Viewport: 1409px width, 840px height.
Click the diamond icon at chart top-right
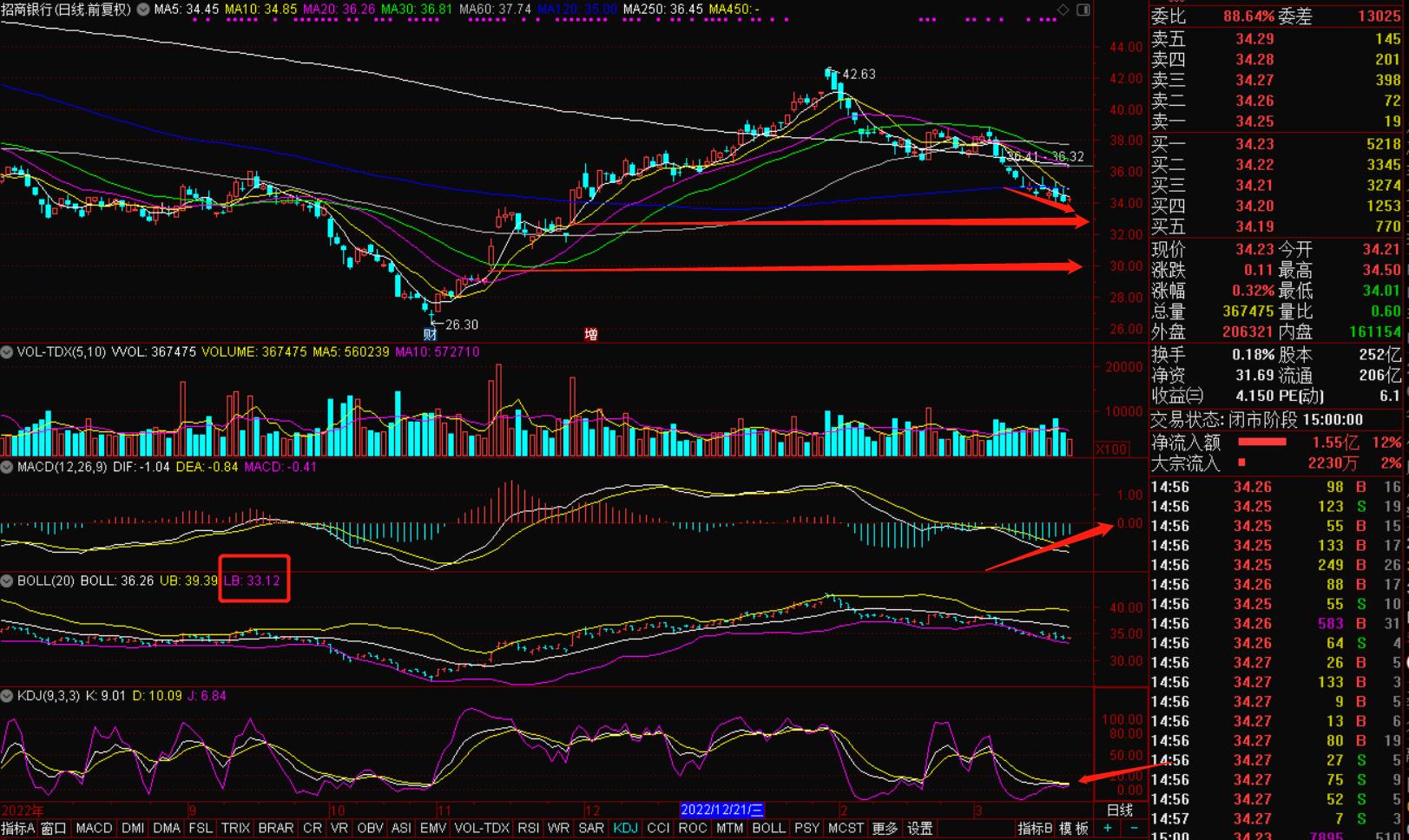coord(1063,10)
